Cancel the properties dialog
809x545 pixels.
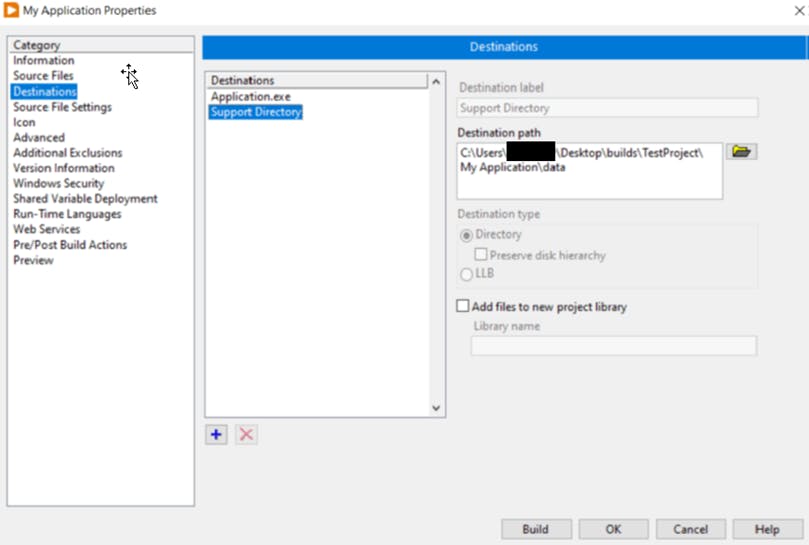click(x=690, y=529)
